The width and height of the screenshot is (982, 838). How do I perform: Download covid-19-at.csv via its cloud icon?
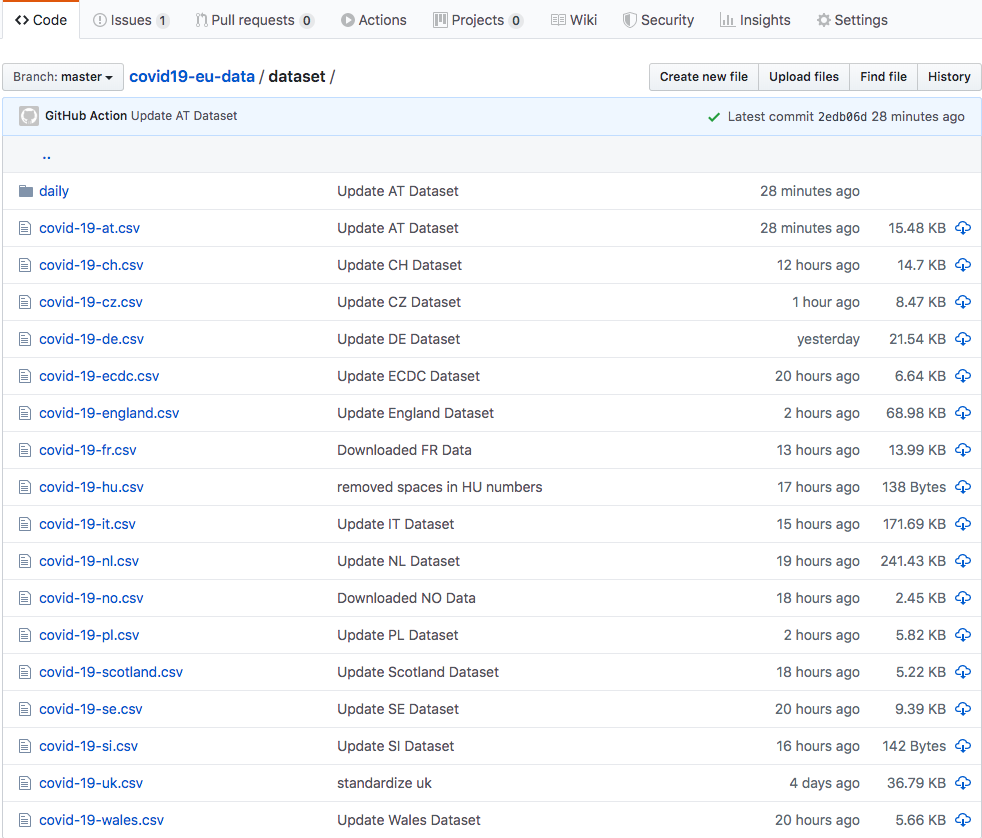click(963, 228)
